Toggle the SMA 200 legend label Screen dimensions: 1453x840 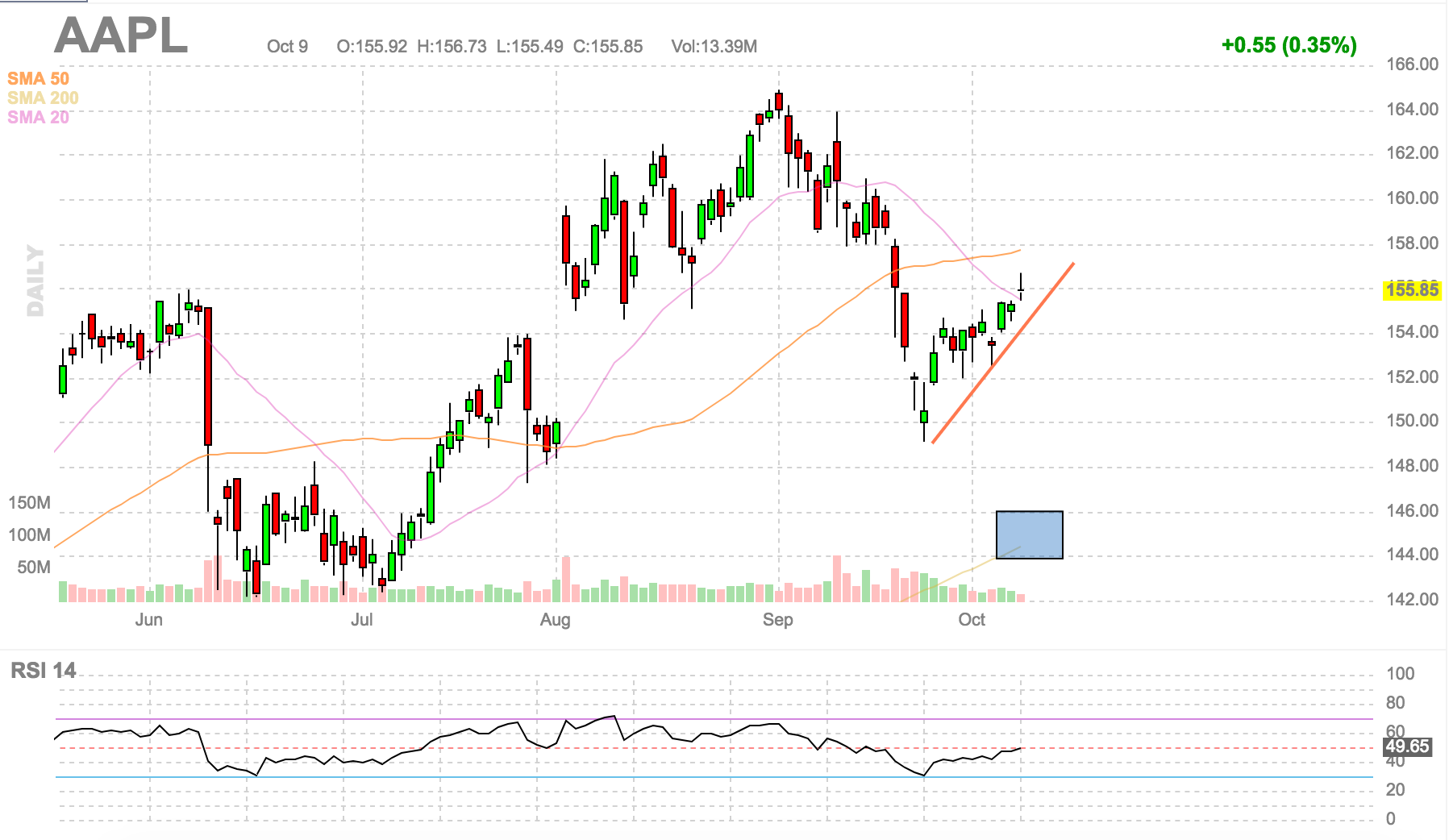43,98
